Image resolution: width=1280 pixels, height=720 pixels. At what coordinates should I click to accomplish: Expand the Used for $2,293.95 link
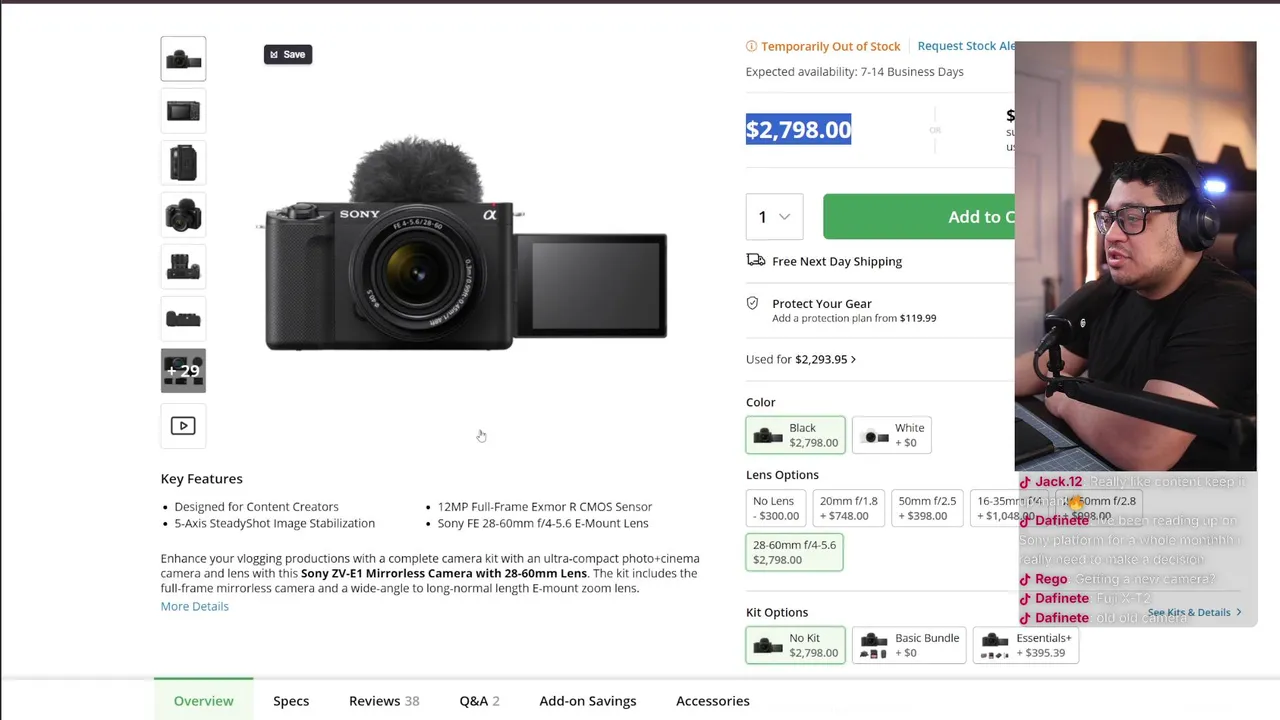click(801, 359)
